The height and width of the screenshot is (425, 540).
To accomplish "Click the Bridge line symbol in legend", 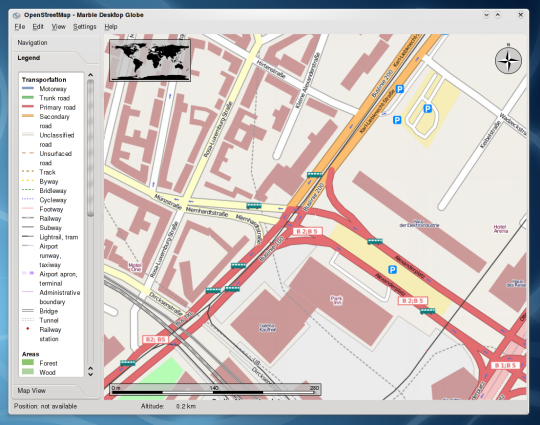I will [x=28, y=311].
